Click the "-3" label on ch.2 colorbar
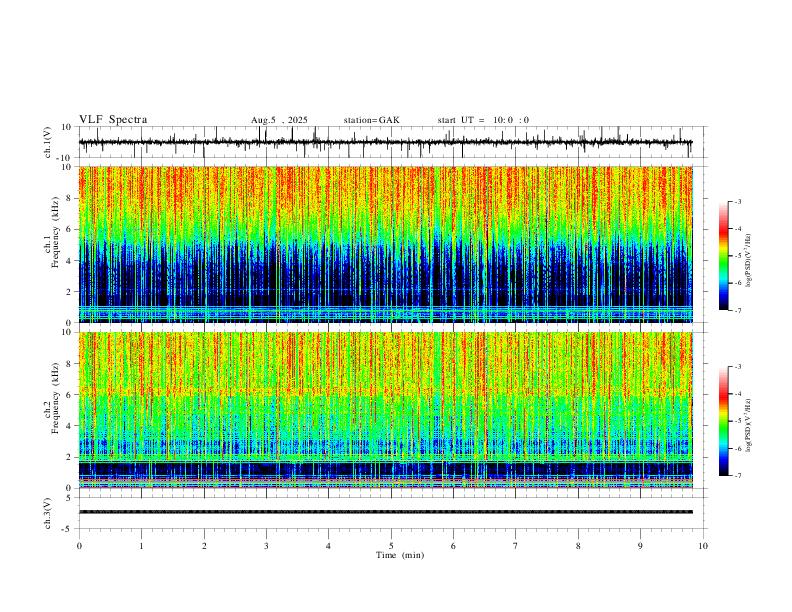The height and width of the screenshot is (612, 792). point(737,367)
